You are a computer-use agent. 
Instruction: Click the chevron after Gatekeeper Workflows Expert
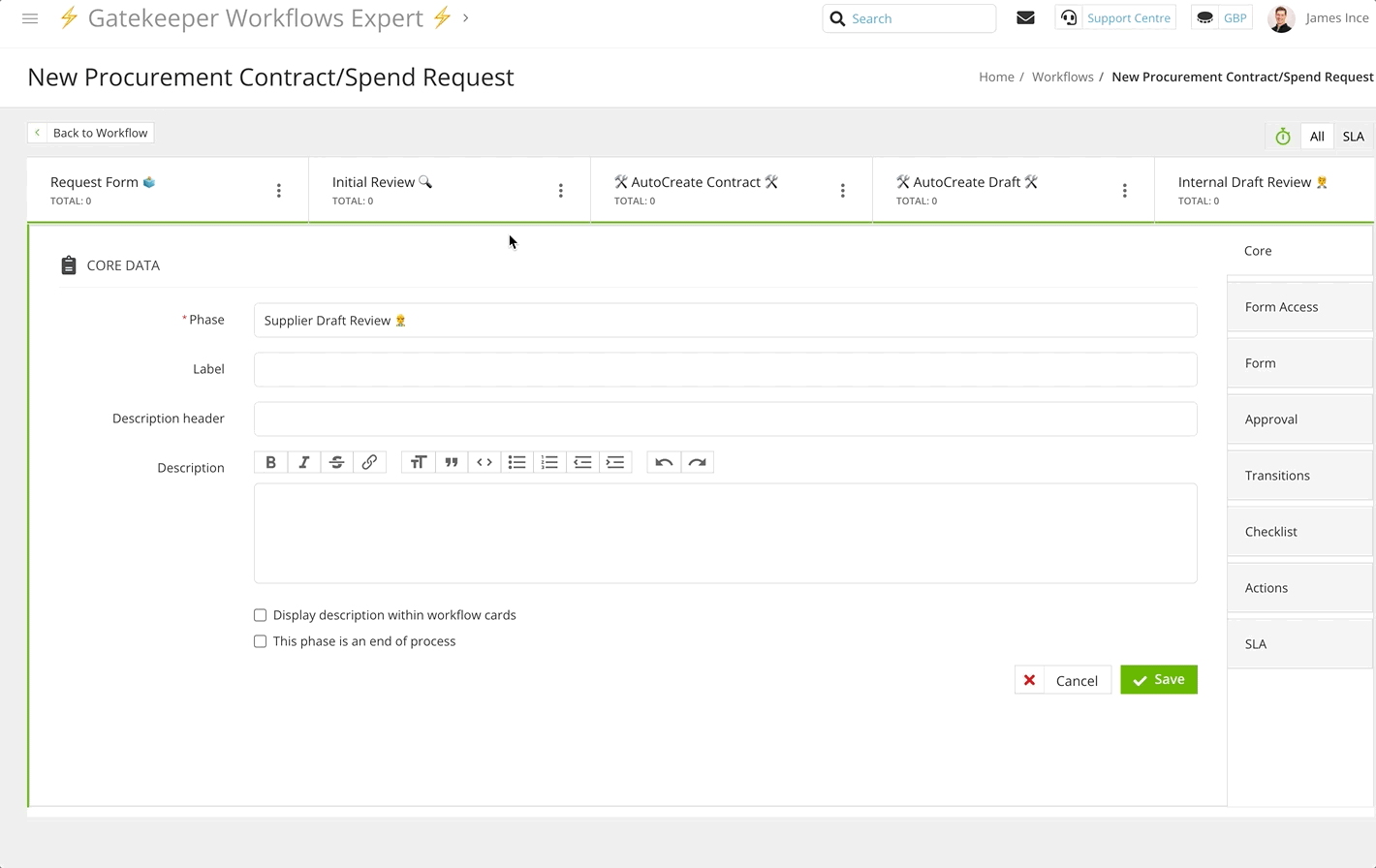[x=466, y=17]
